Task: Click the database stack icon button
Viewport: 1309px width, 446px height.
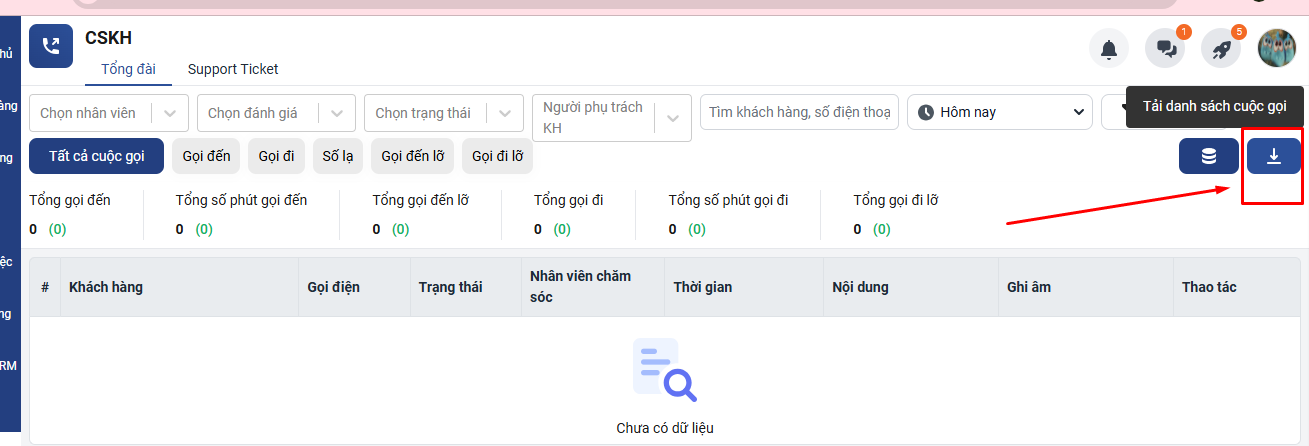Action: [1208, 157]
